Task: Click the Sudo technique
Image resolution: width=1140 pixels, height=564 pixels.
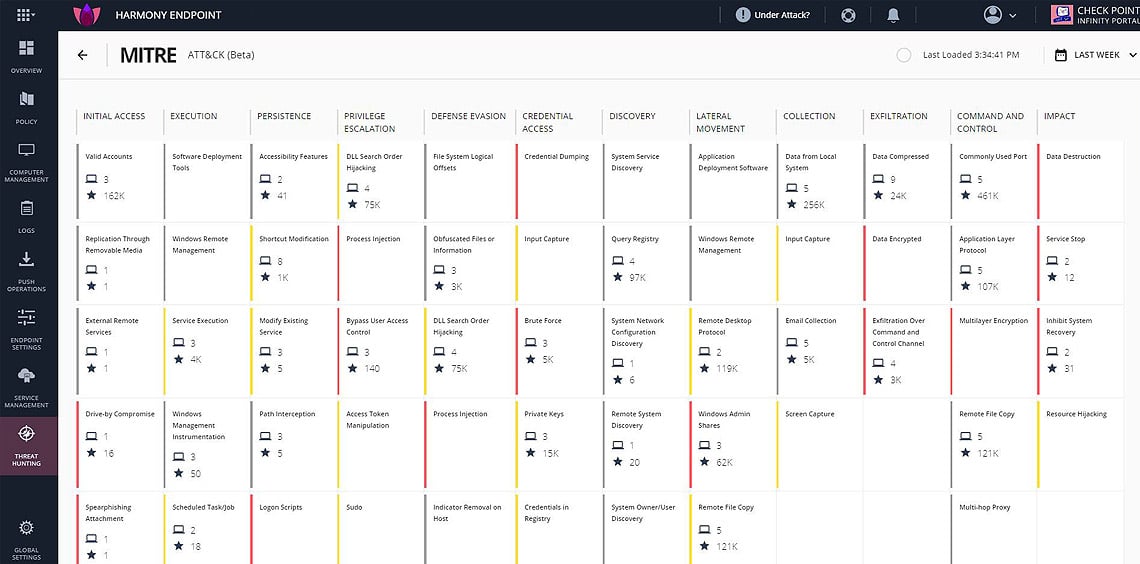Action: coord(380,530)
